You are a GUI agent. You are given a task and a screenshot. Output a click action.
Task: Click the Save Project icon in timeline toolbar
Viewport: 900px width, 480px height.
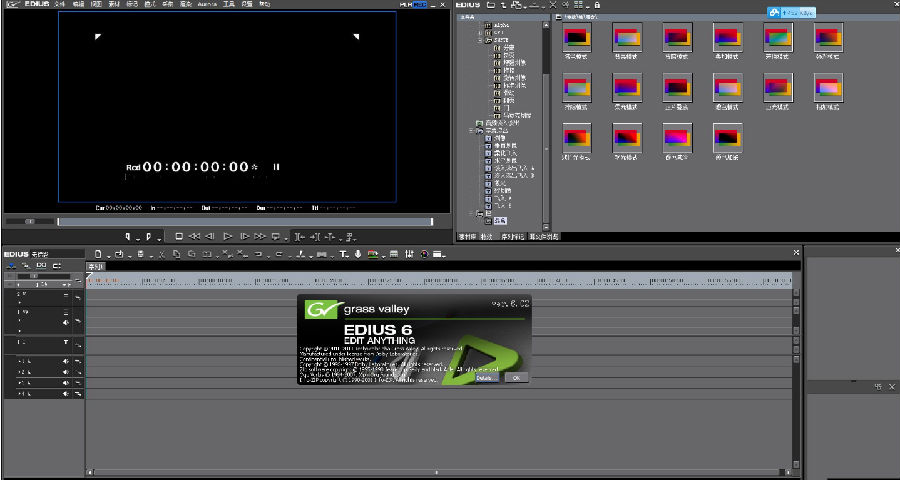(140, 254)
